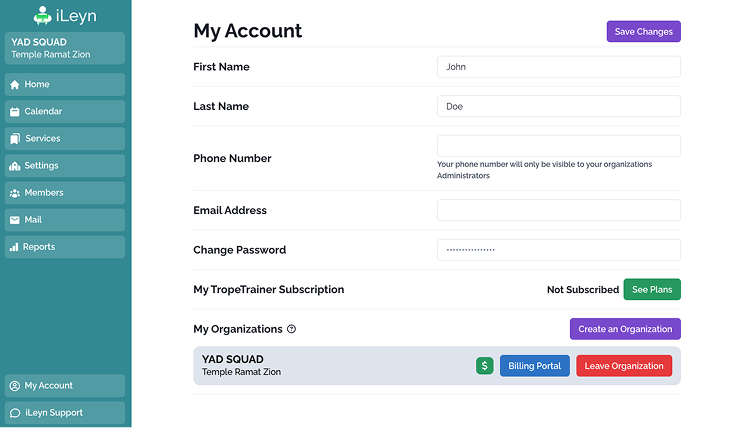The image size is (741, 428).
Task: Click See Plans for TropeTrainer
Action: point(652,290)
